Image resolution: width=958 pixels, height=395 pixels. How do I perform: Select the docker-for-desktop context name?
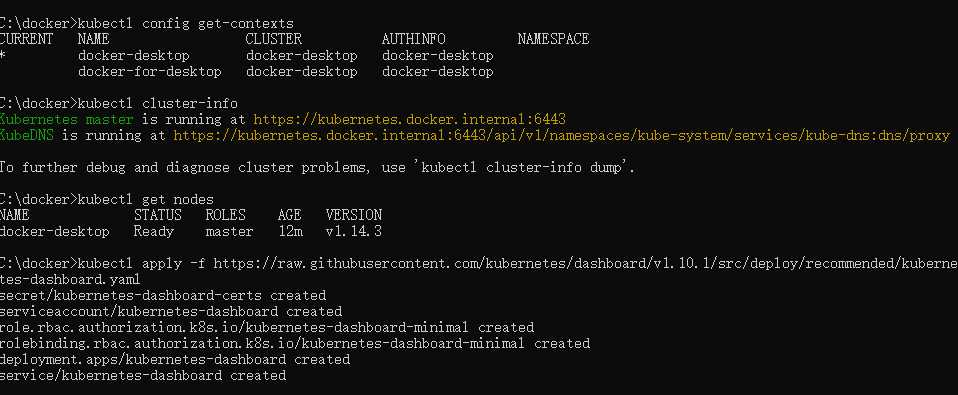(x=150, y=71)
